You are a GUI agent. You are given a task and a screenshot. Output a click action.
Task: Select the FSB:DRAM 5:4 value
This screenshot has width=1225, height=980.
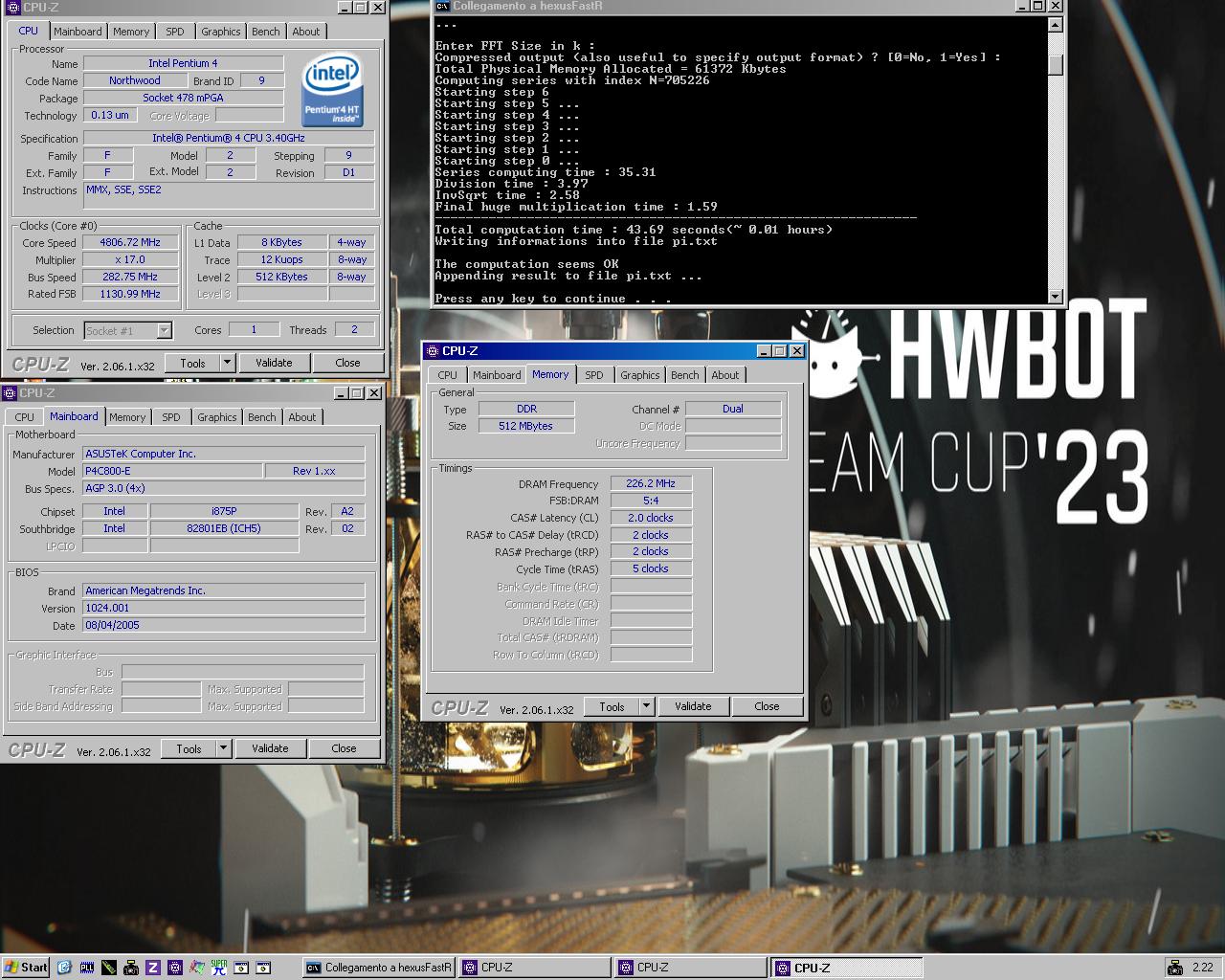coord(651,501)
